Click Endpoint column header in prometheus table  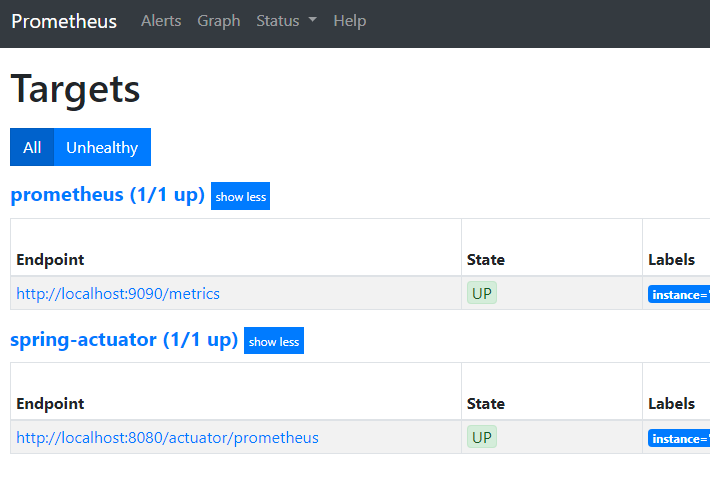click(50, 260)
